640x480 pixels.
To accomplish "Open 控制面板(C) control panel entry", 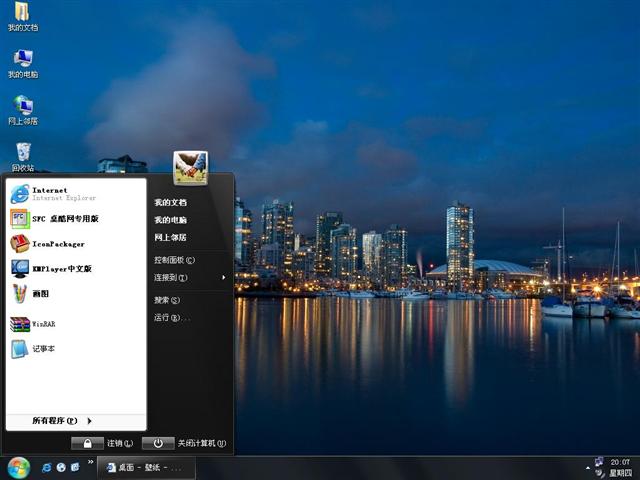I will tap(174, 260).
